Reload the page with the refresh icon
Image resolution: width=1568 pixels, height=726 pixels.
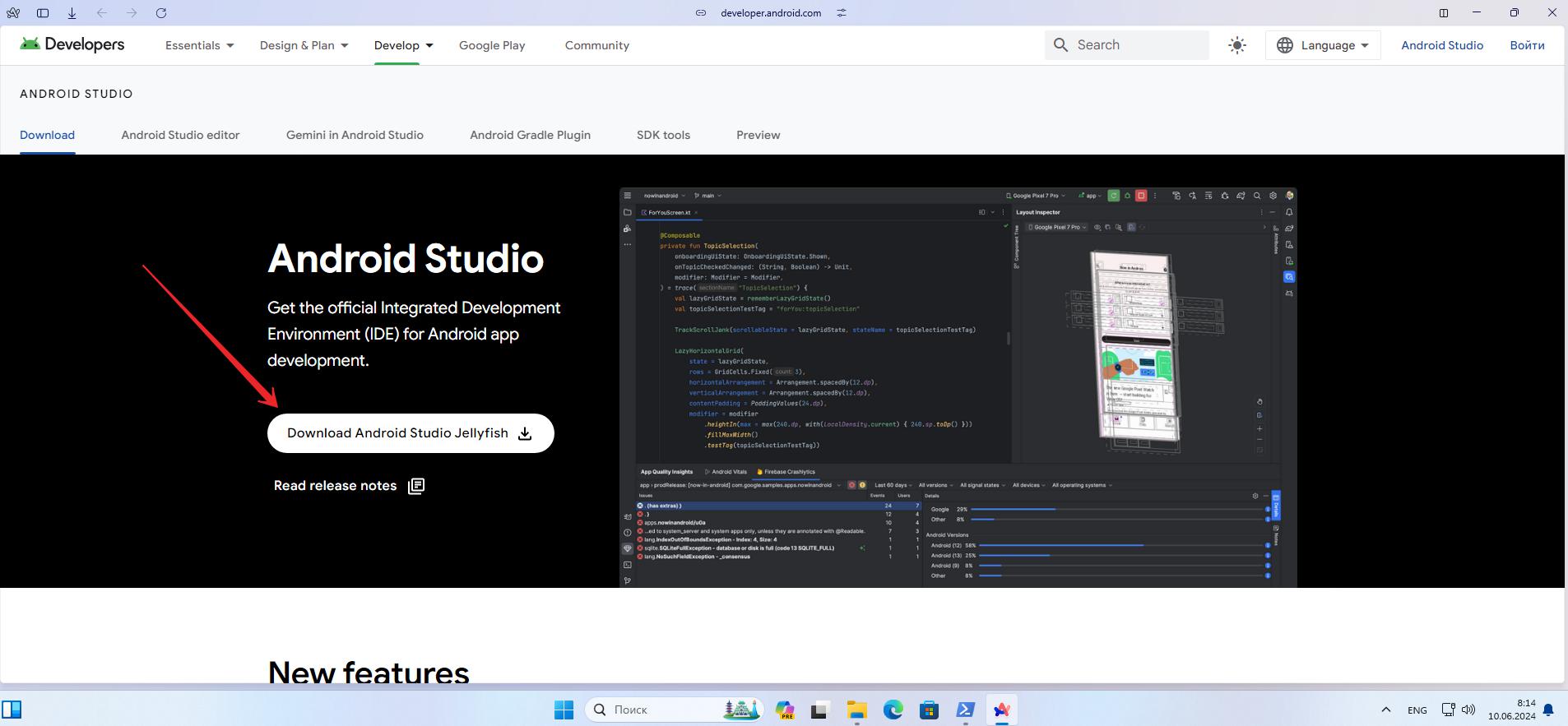(x=161, y=13)
